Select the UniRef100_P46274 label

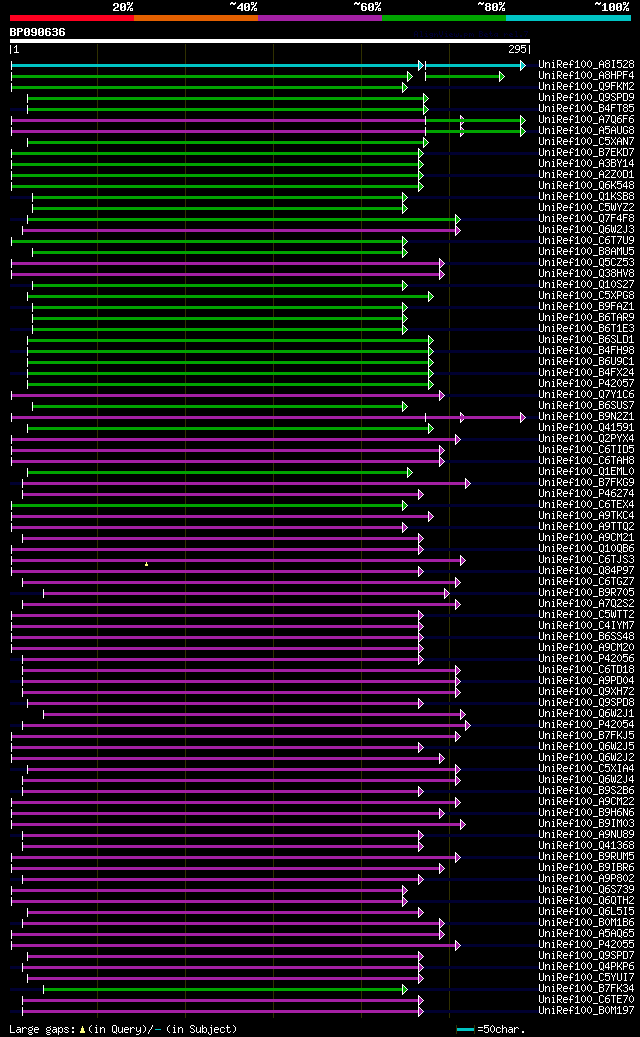tap(586, 493)
